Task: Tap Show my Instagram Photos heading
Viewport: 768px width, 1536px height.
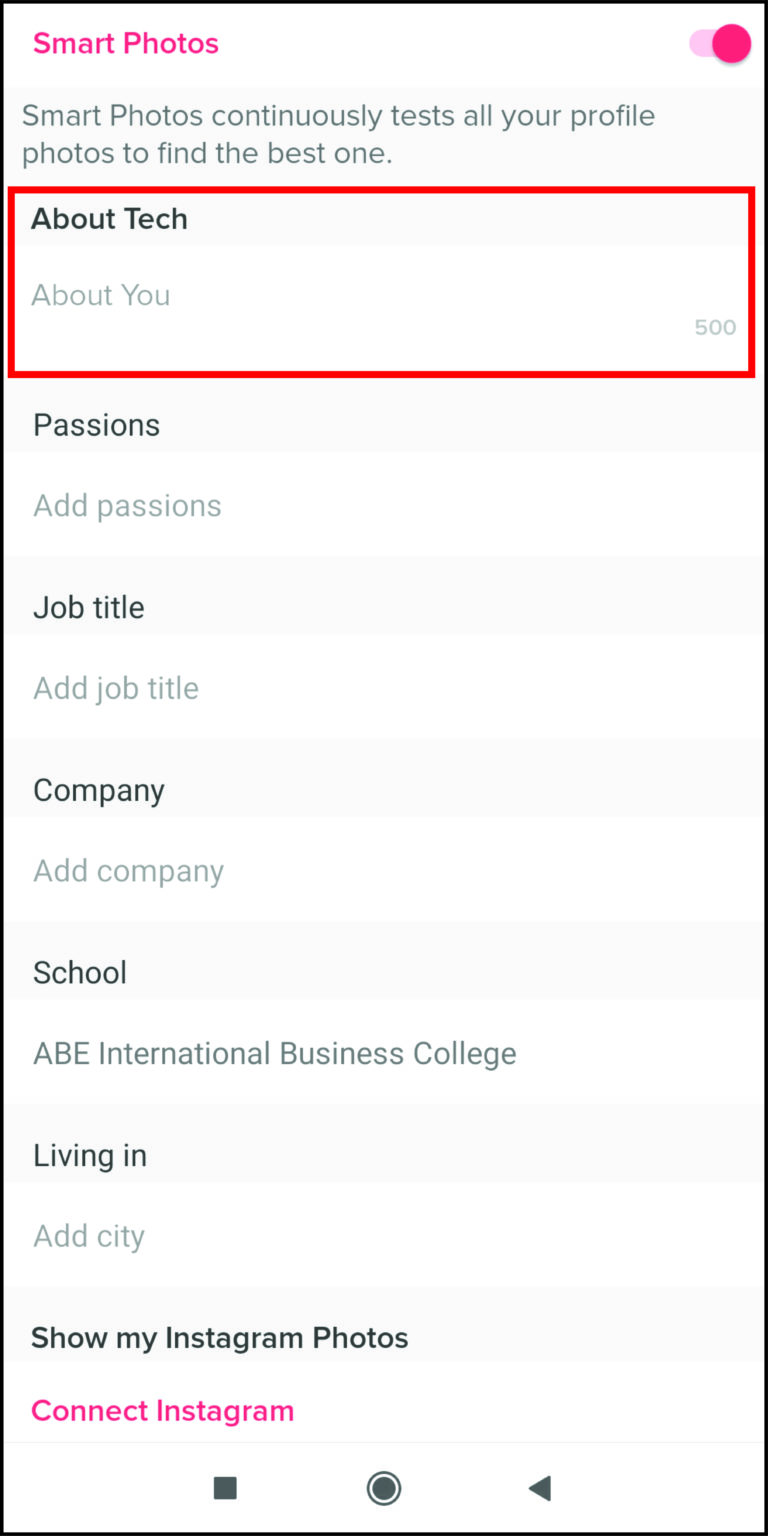Action: [220, 1338]
